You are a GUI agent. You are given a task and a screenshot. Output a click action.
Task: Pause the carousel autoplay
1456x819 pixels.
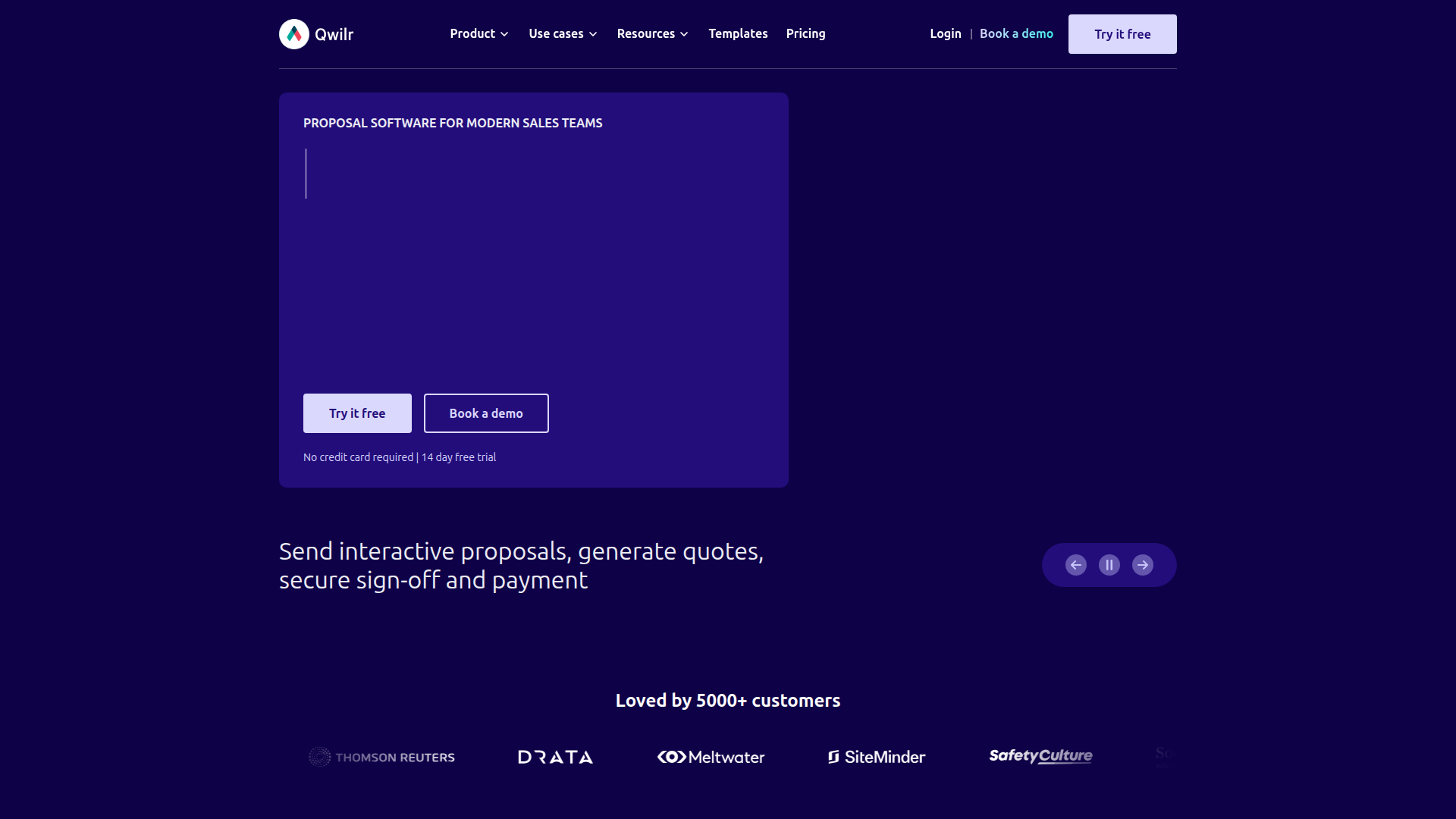tap(1109, 565)
